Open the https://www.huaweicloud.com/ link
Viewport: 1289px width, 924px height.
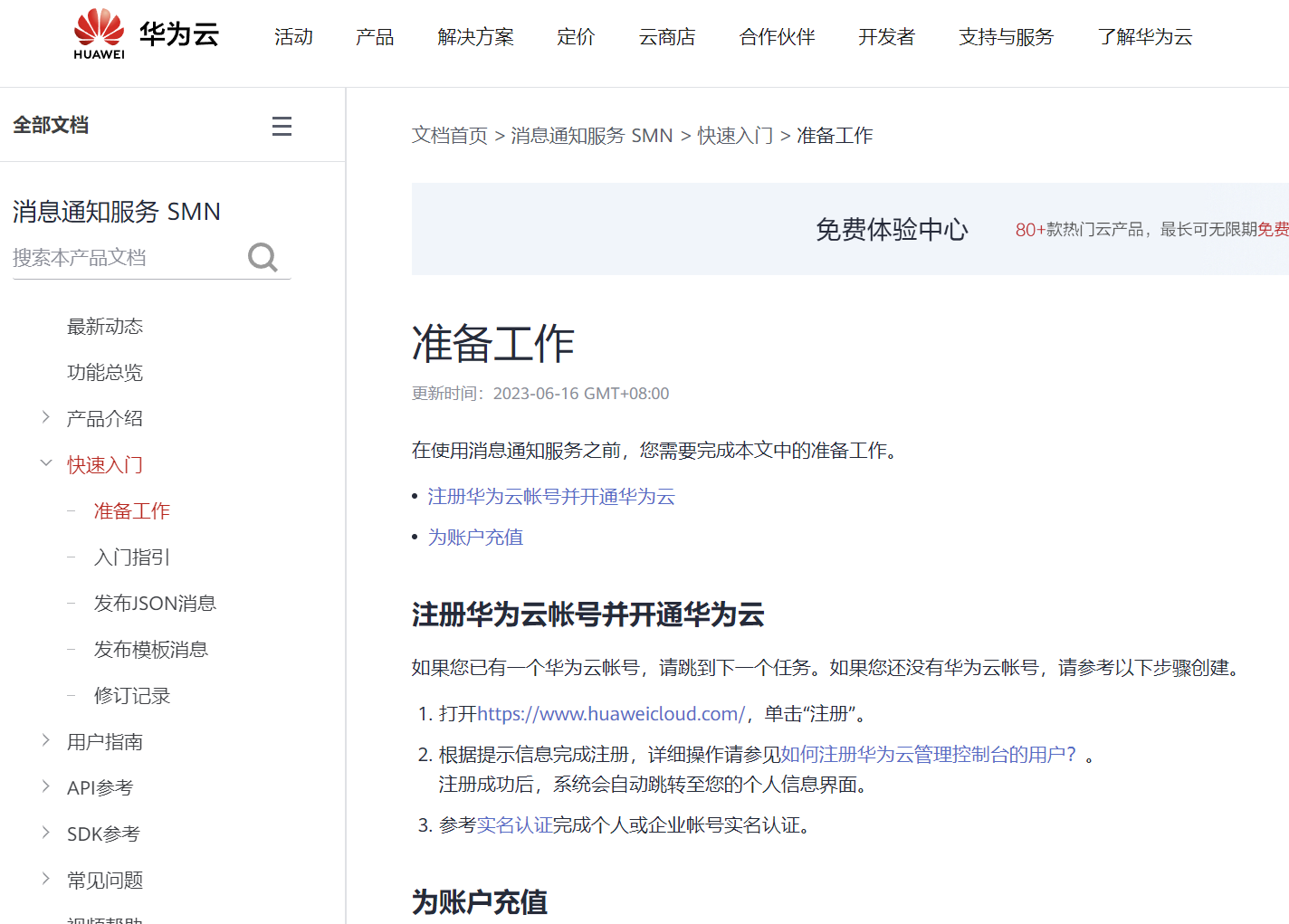[x=609, y=713]
